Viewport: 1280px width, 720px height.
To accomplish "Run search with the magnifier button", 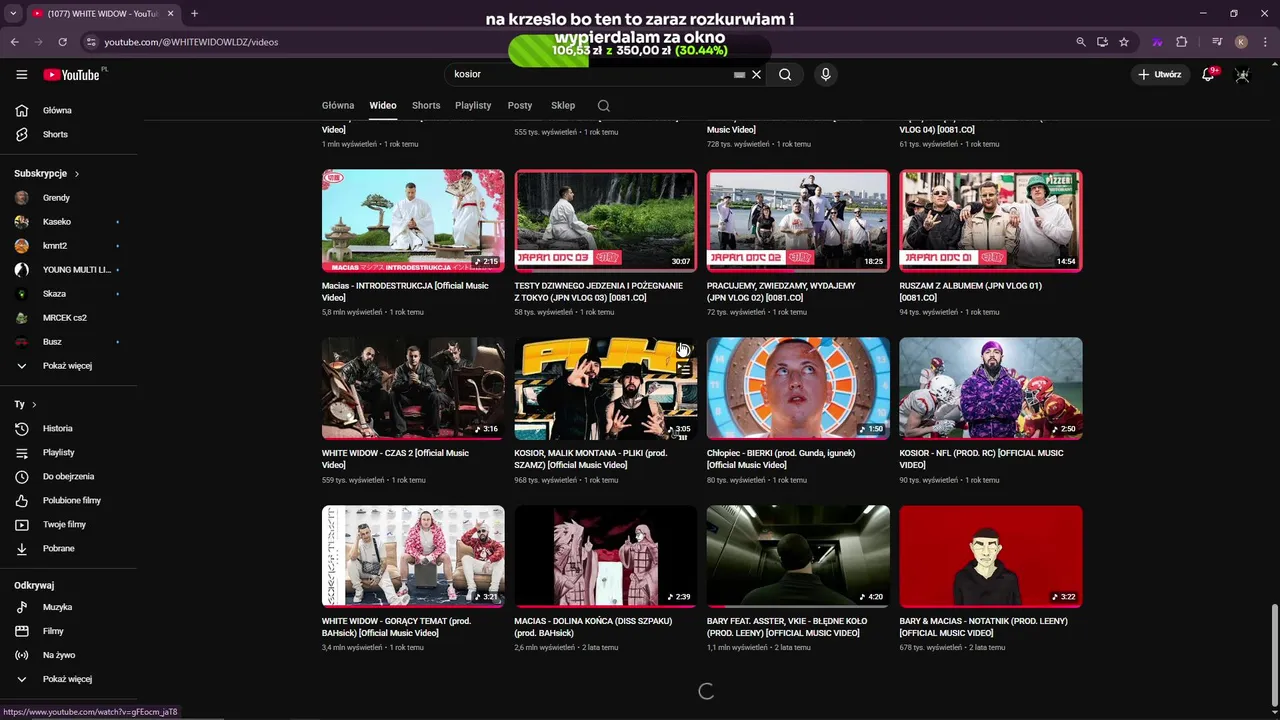I will pos(785,74).
